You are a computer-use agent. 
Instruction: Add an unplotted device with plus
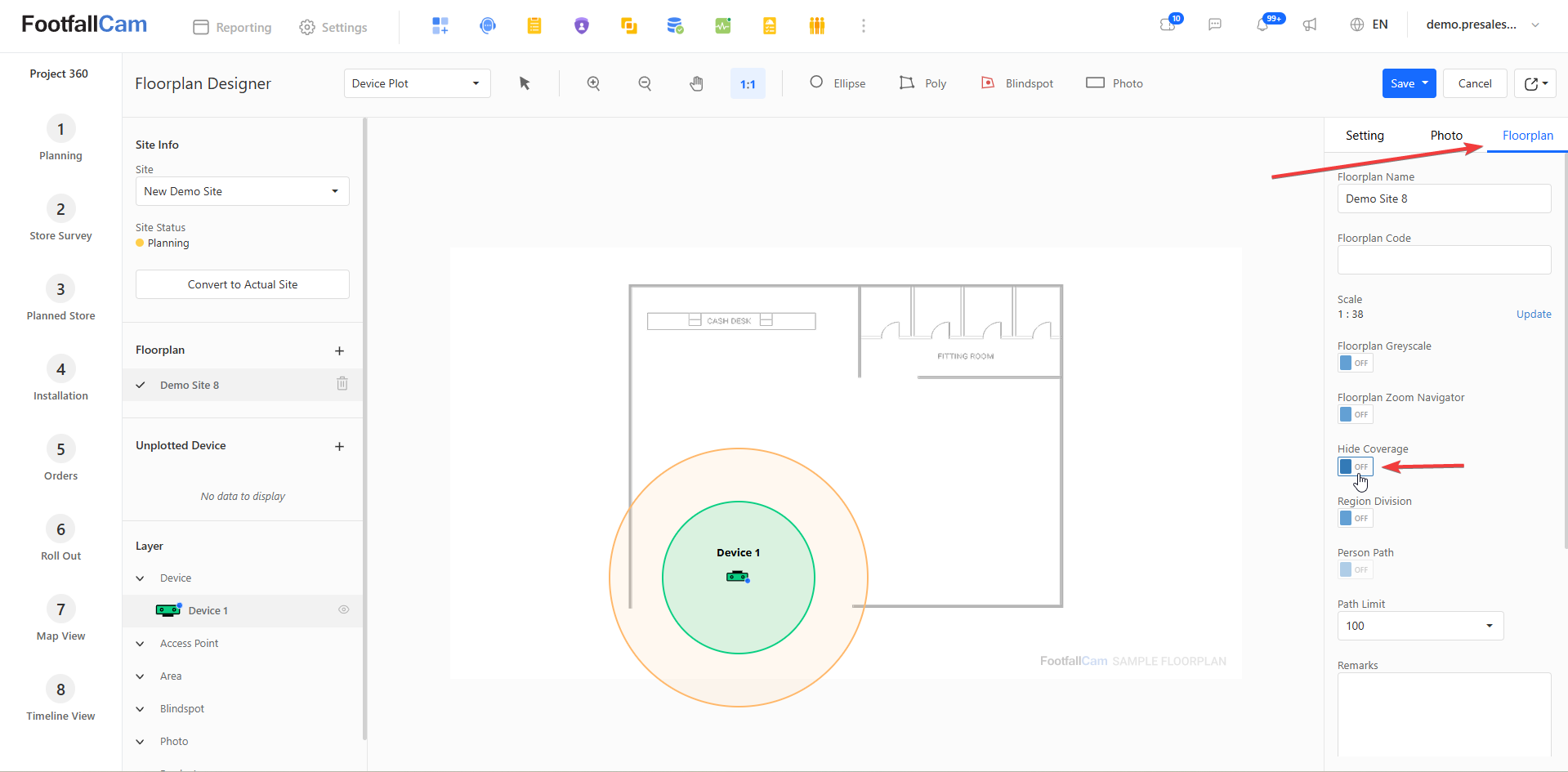pos(340,446)
